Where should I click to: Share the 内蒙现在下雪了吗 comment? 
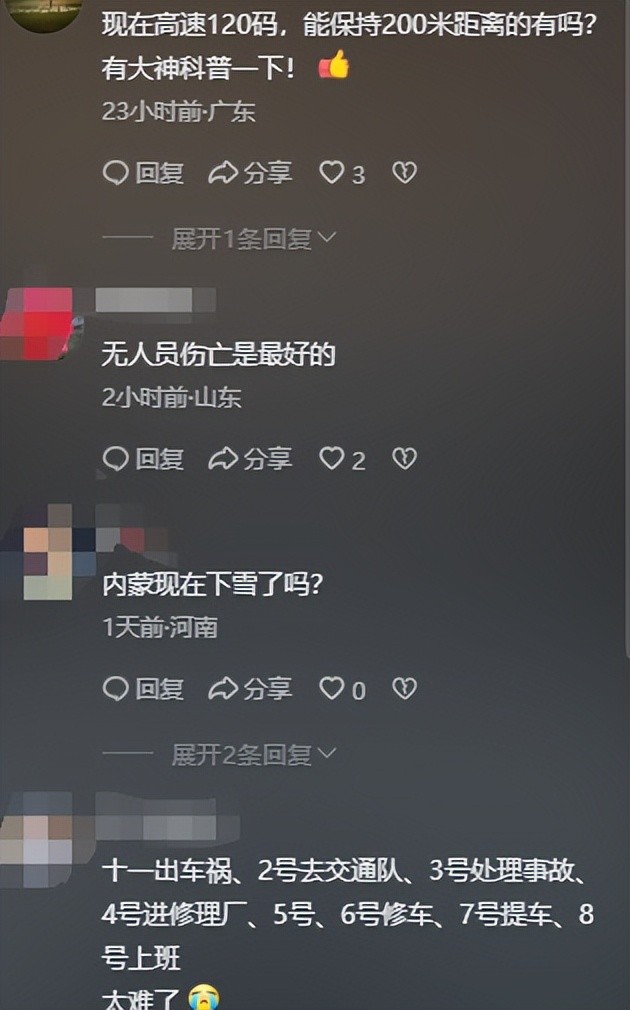coord(251,689)
